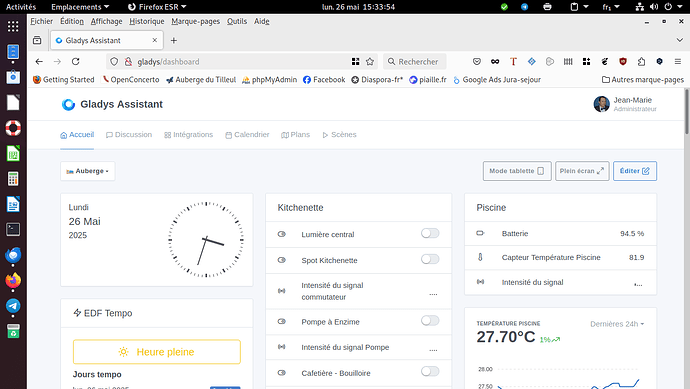Click the red T extension icon
Screen dimensions: 690x389
pos(513,62)
